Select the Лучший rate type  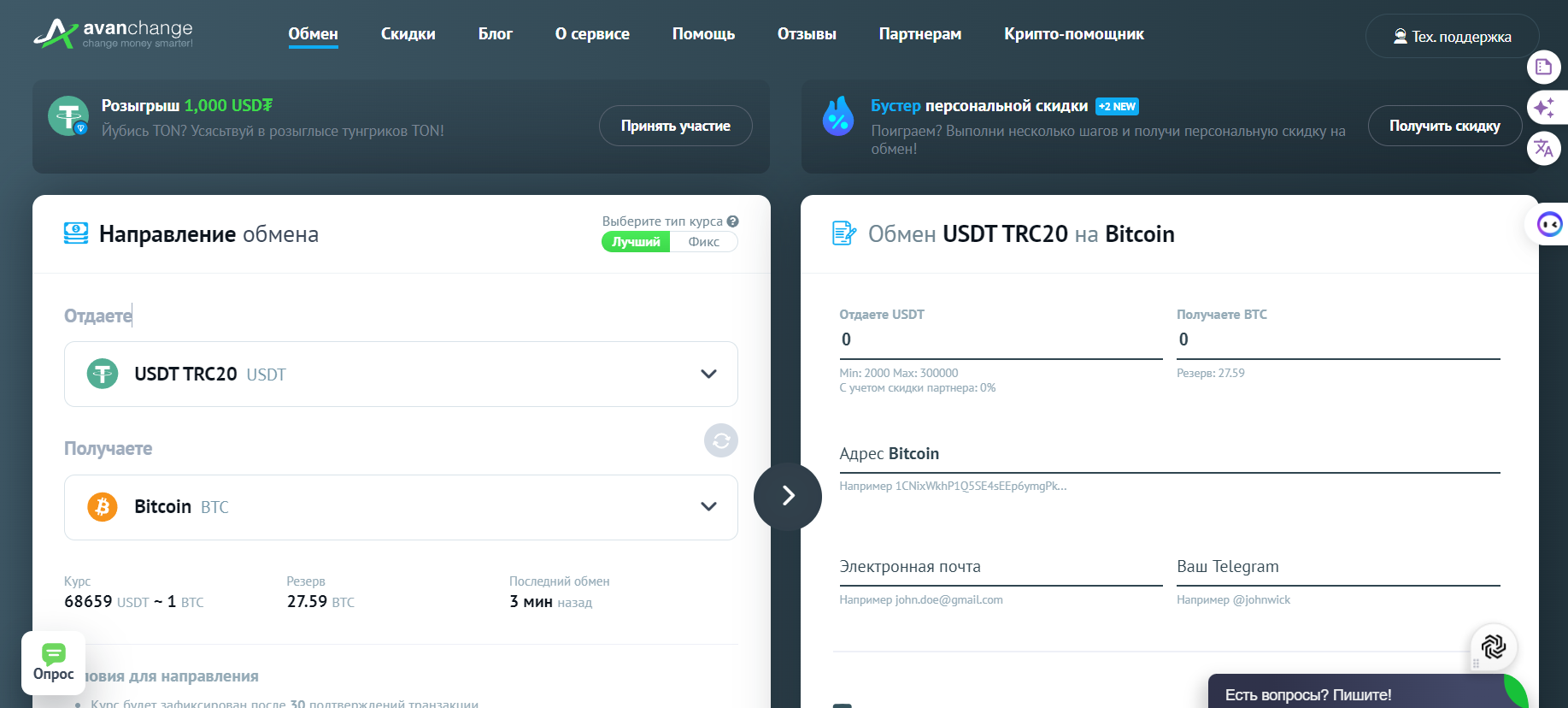pyautogui.click(x=636, y=242)
